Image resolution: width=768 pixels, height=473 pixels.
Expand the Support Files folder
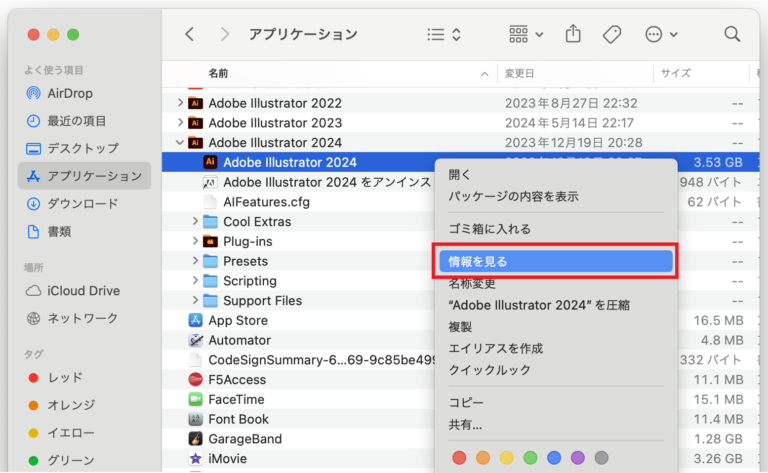tap(194, 300)
